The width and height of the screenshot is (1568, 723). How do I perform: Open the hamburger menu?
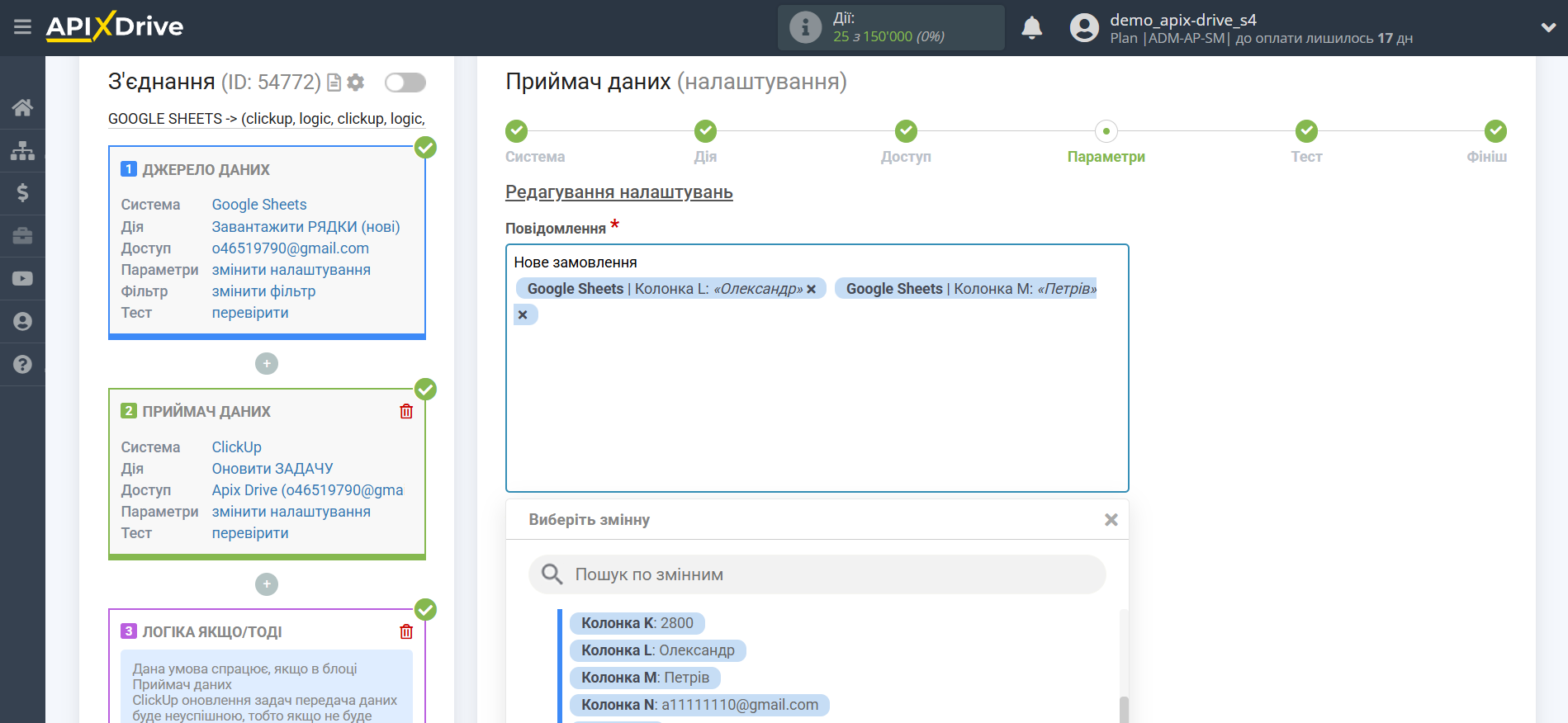(22, 27)
